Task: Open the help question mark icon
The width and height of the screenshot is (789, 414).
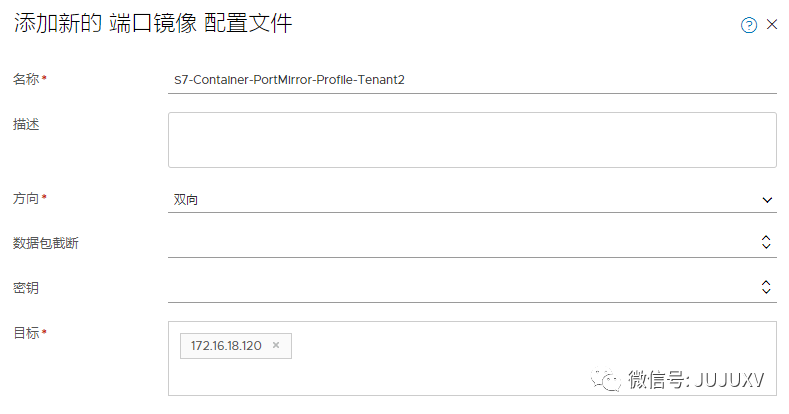Action: coord(748,25)
